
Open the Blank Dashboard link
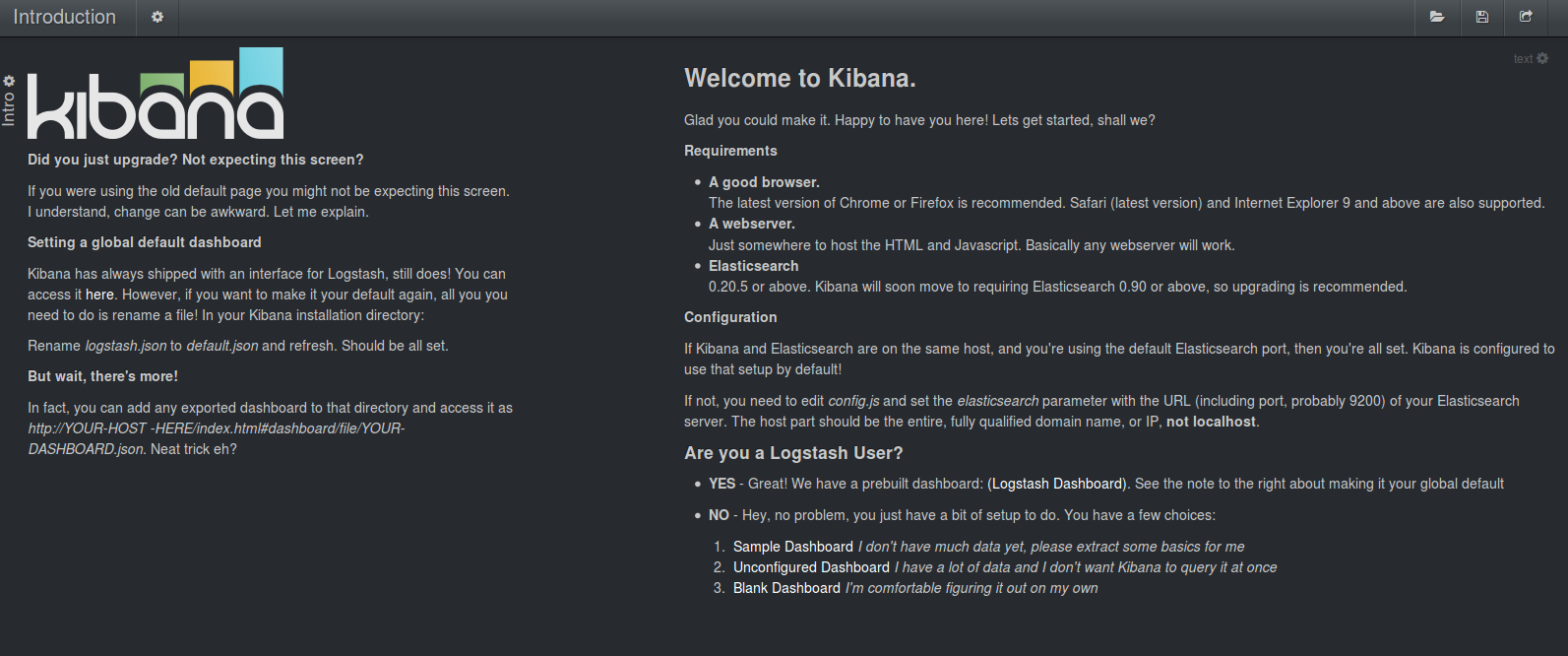(786, 588)
